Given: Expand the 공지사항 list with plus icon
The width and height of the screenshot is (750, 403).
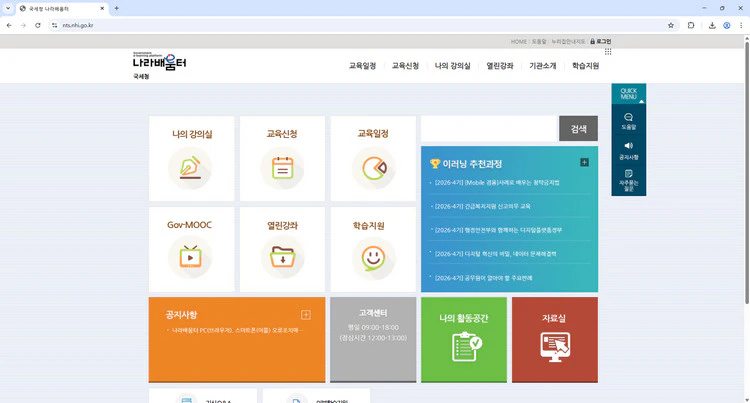Looking at the screenshot, I should [x=306, y=315].
